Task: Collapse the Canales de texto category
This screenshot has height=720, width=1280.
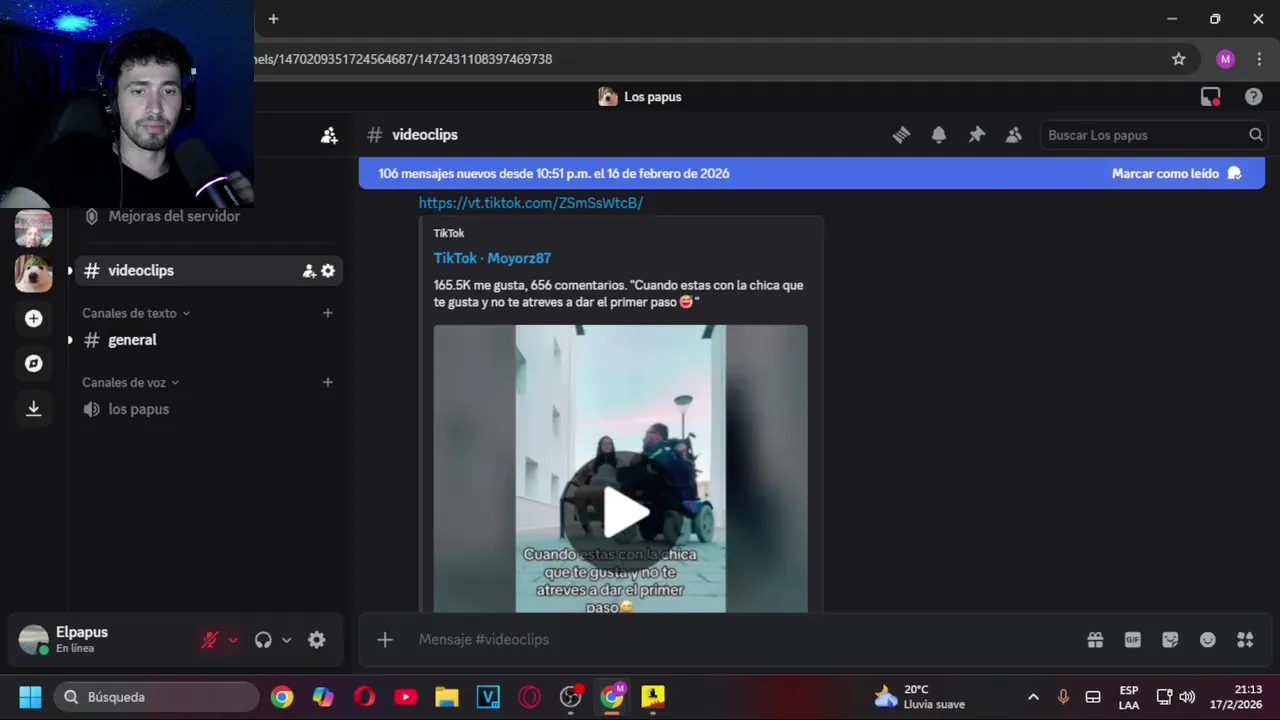Action: click(136, 313)
